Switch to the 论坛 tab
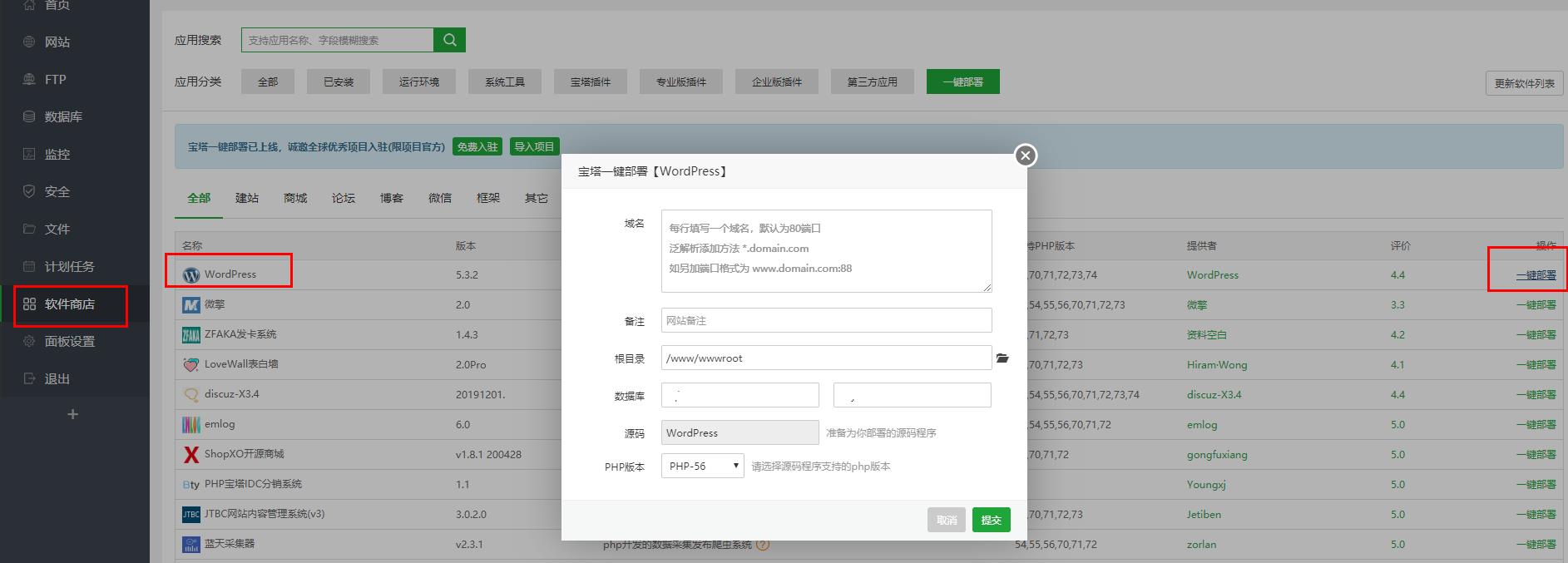Image resolution: width=1568 pixels, height=563 pixels. tap(344, 198)
